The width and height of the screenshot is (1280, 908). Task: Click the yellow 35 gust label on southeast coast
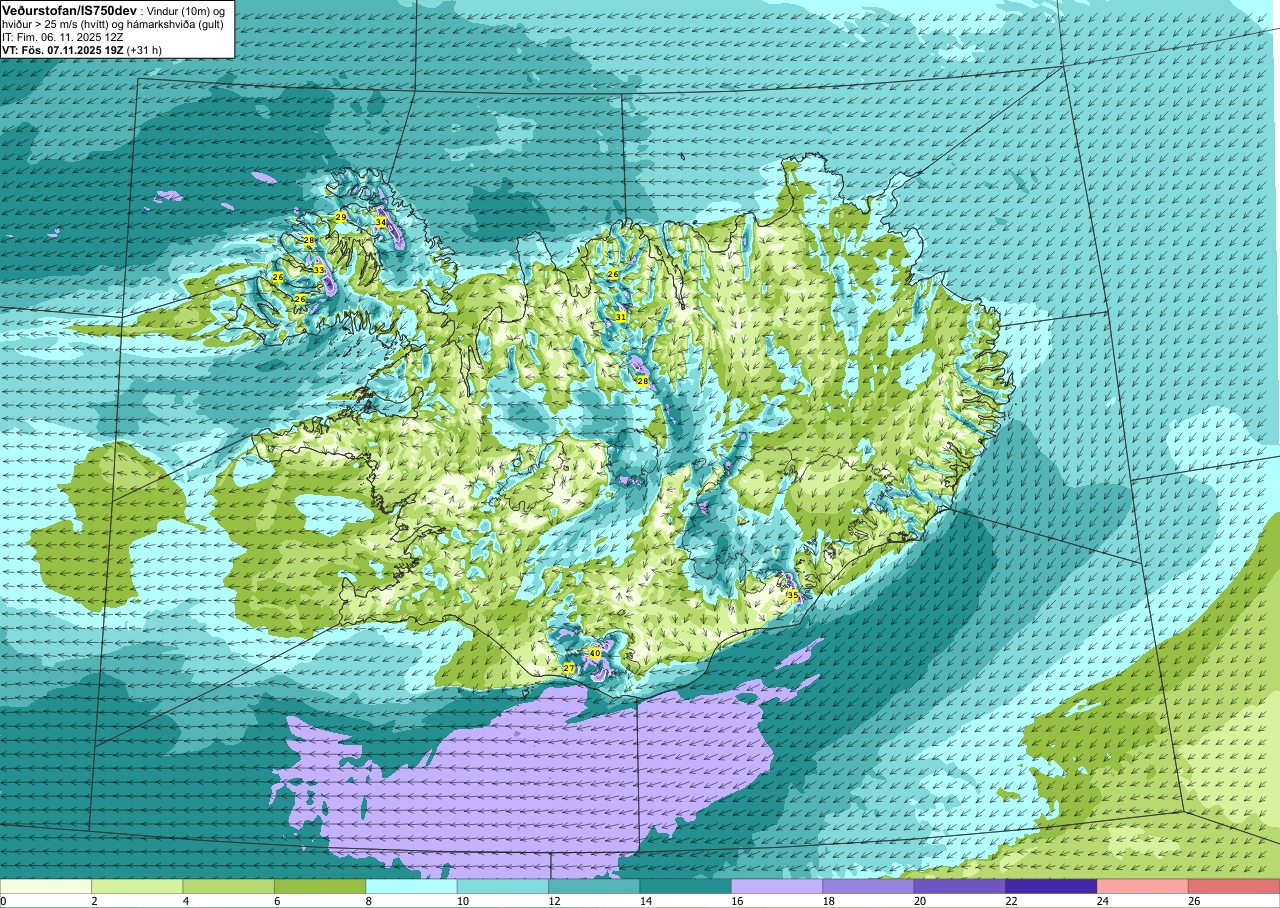coord(792,595)
